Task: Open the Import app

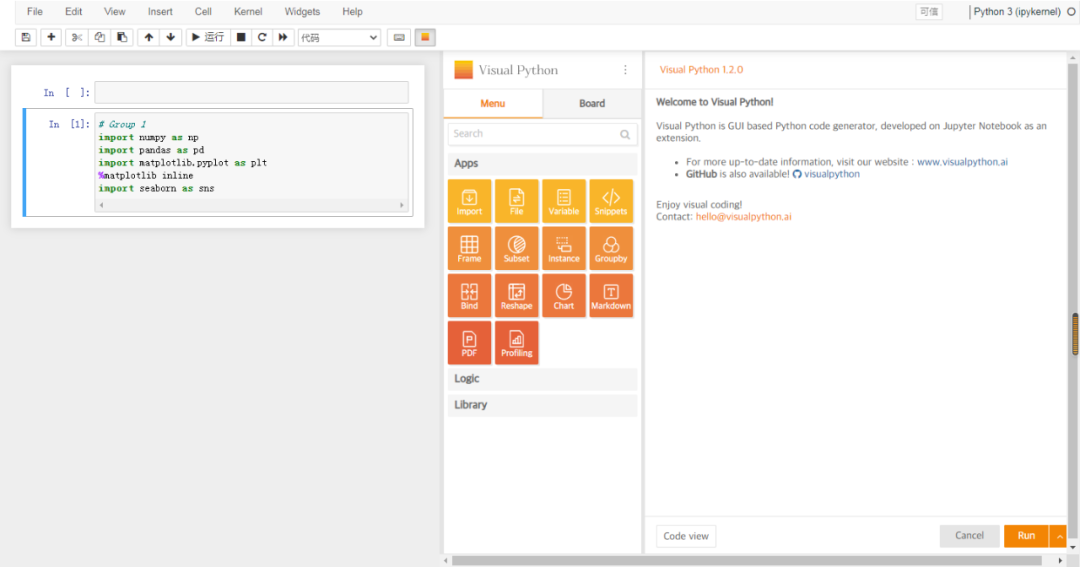Action: (x=470, y=201)
